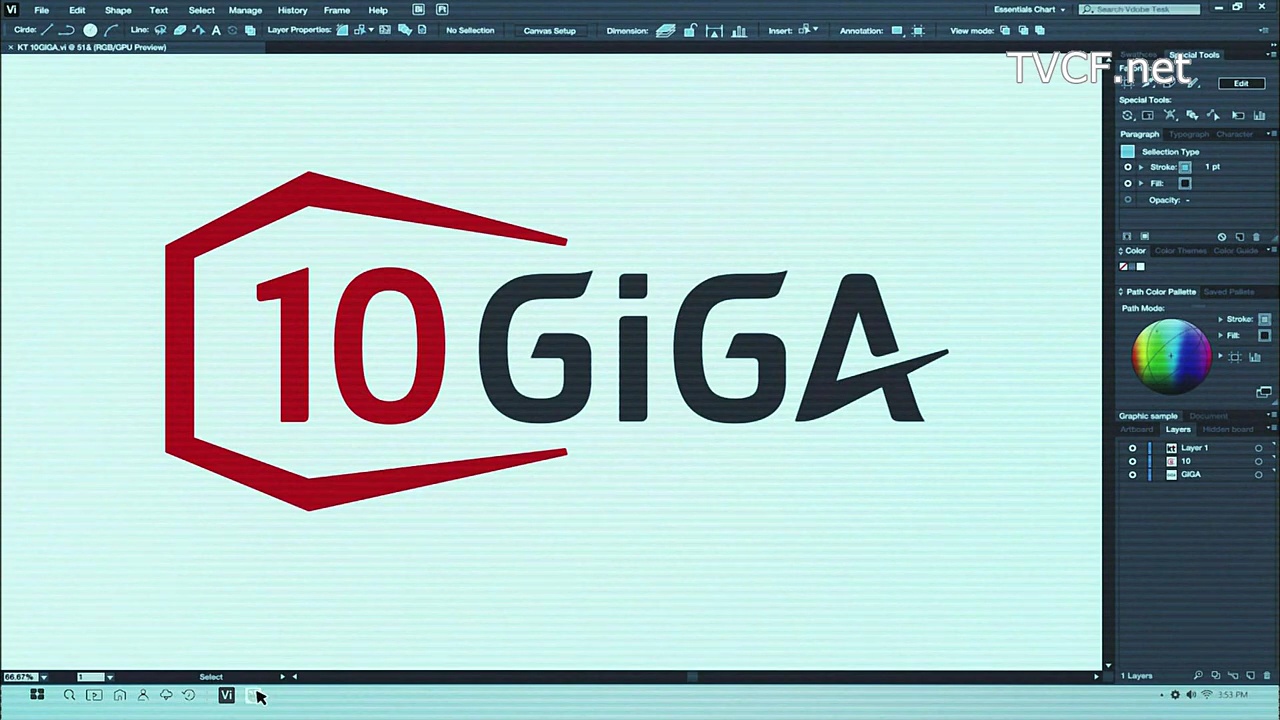This screenshot has height=720, width=1280.
Task: Open the zoom level dropdown at bottom left
Action: [x=43, y=677]
